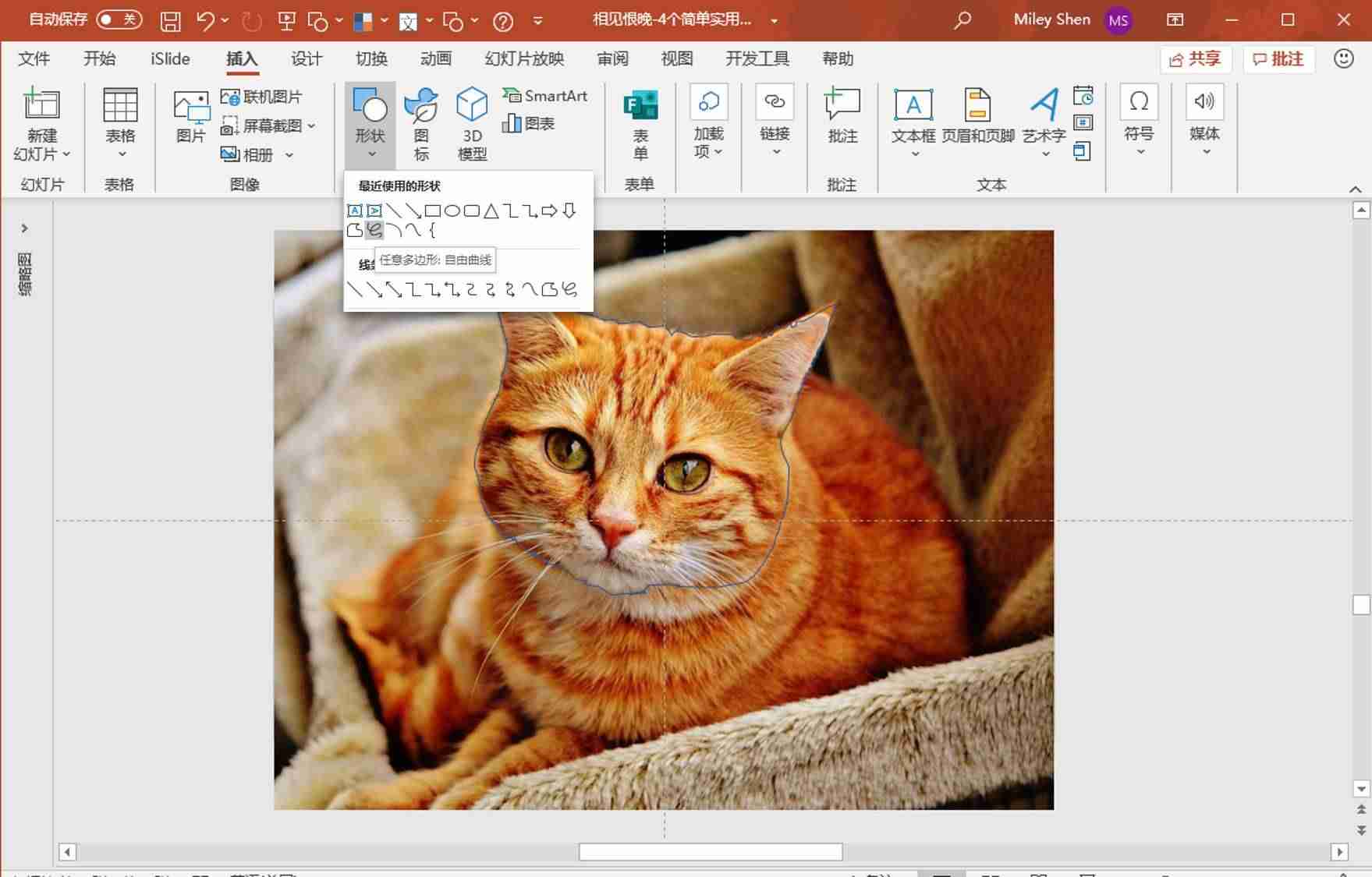Click the 共享 share button
Screen dimensions: 1372x877
(x=1196, y=59)
